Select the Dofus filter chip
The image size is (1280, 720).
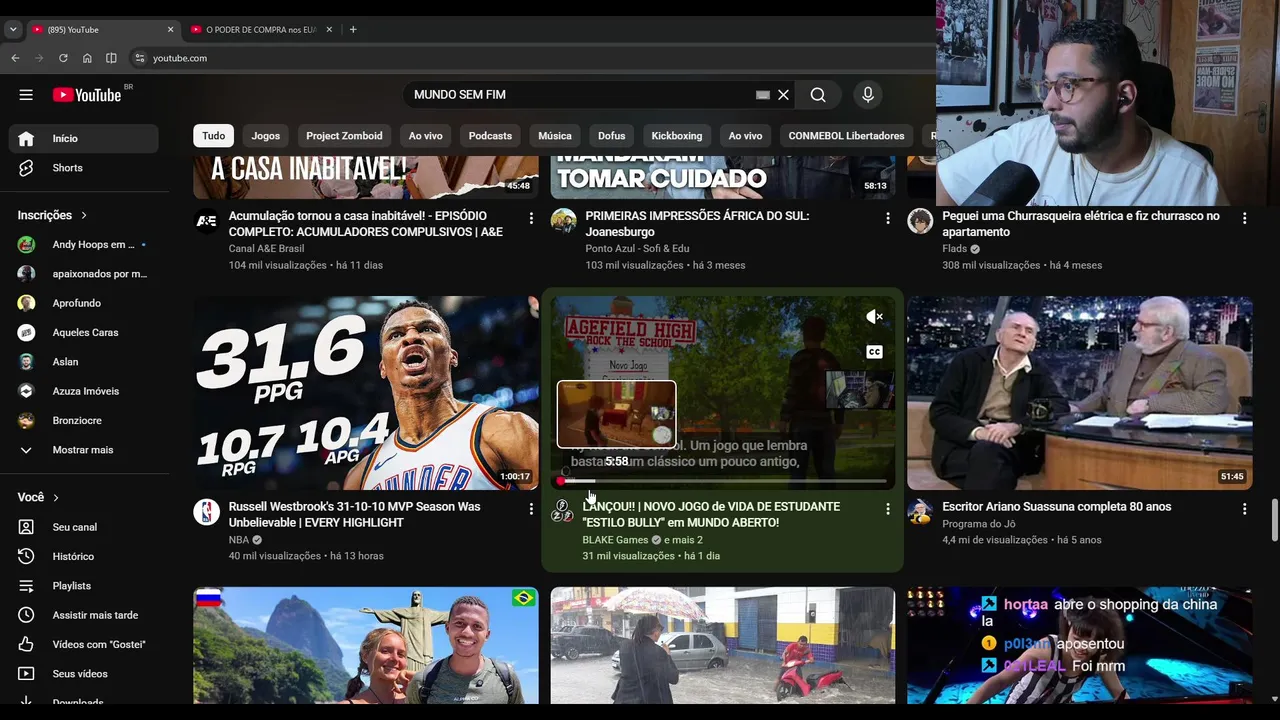tap(612, 136)
